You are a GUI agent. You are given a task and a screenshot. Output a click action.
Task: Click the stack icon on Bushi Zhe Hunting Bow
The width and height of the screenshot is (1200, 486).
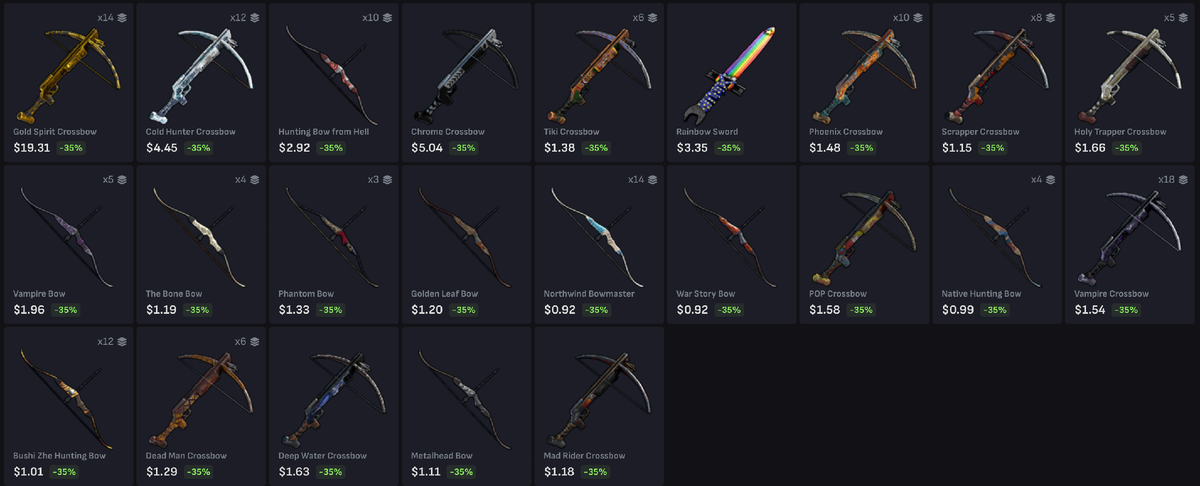(x=121, y=342)
